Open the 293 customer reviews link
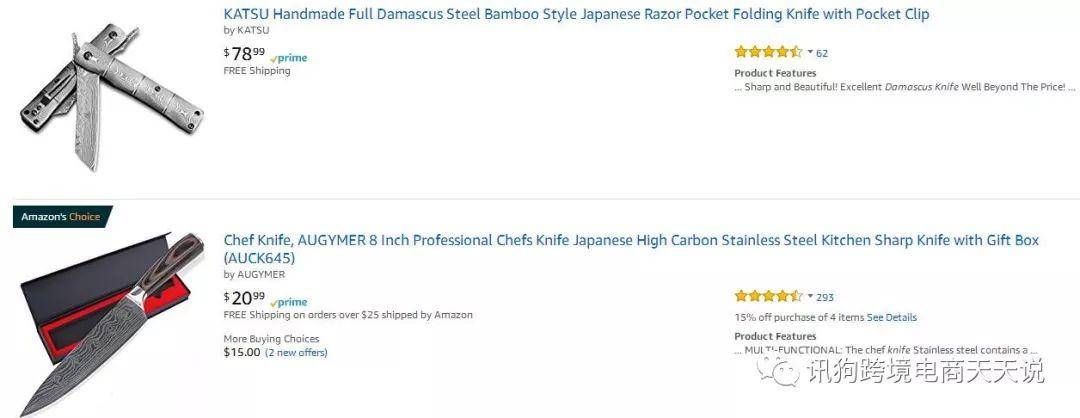Image resolution: width=1080 pixels, height=418 pixels. coord(824,297)
